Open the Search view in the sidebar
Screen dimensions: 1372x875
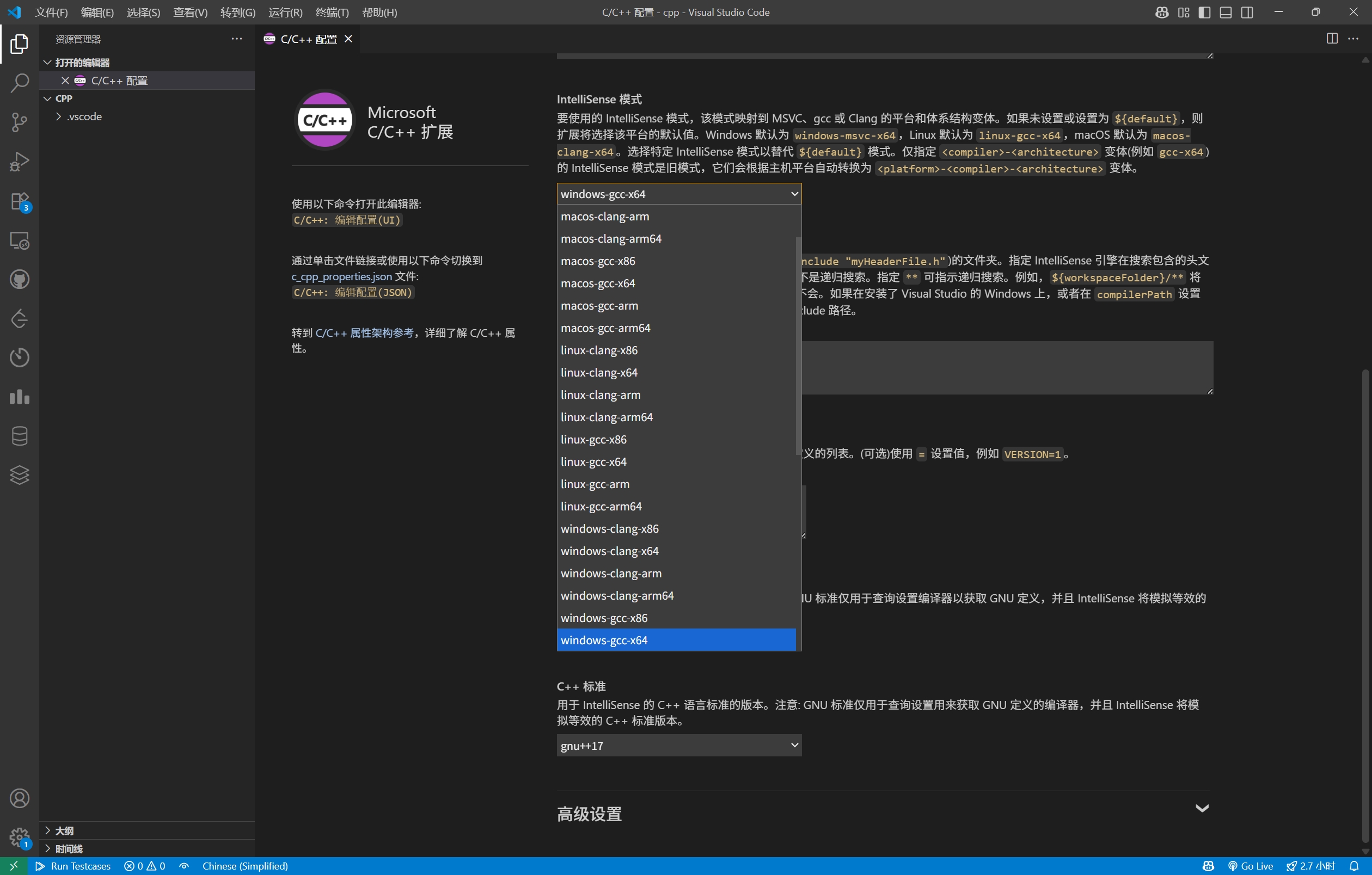[20, 83]
